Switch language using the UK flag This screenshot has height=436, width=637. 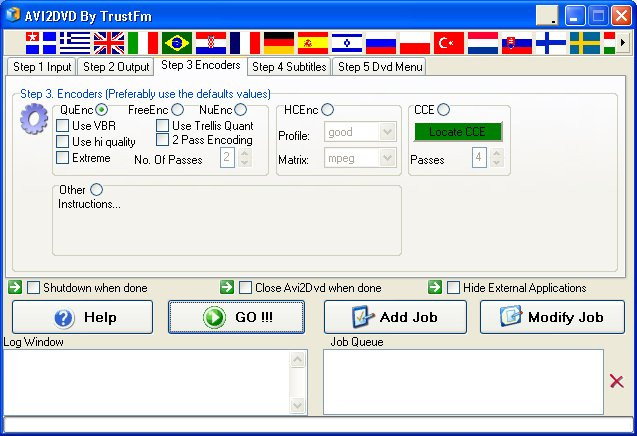point(109,43)
